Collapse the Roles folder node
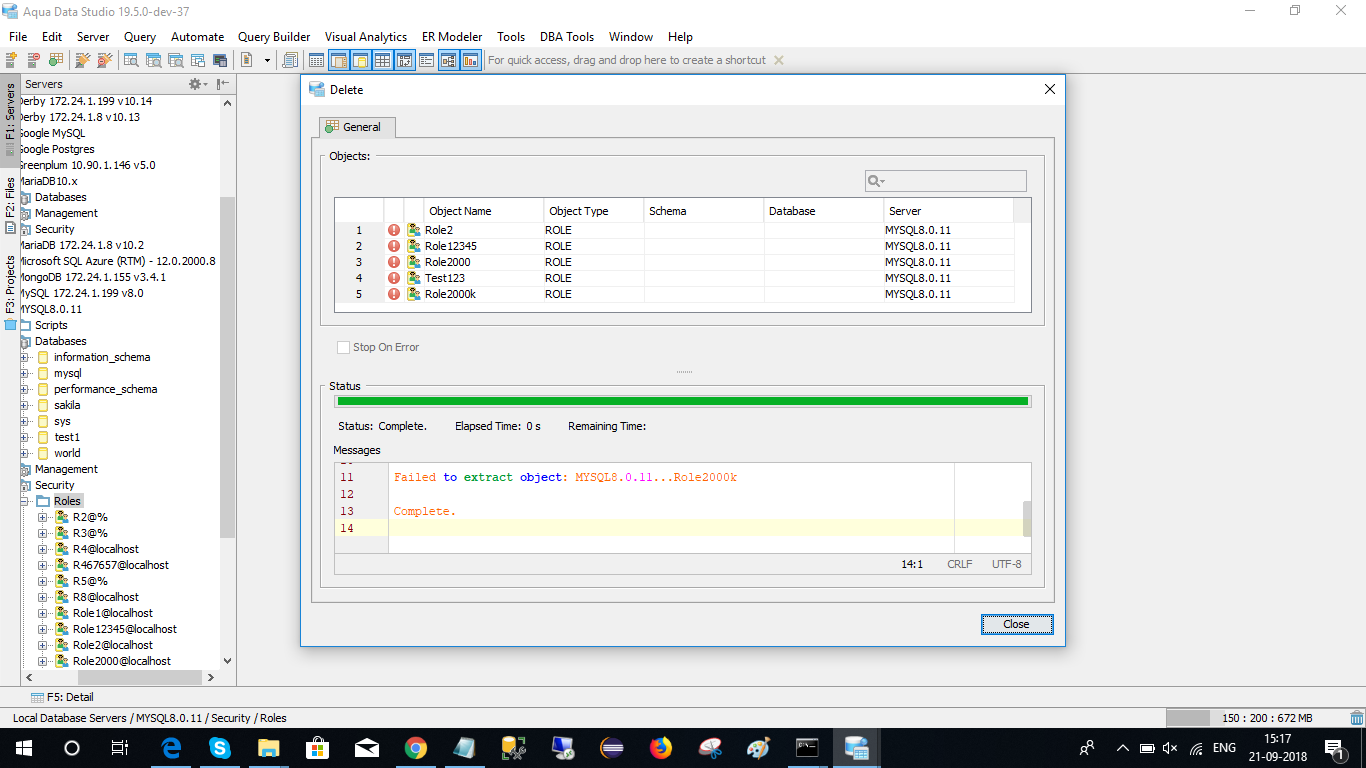Image resolution: width=1366 pixels, height=768 pixels. pyautogui.click(x=25, y=501)
